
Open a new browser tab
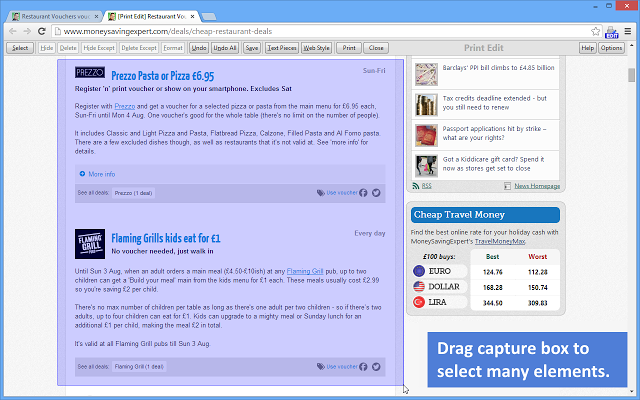(209, 17)
